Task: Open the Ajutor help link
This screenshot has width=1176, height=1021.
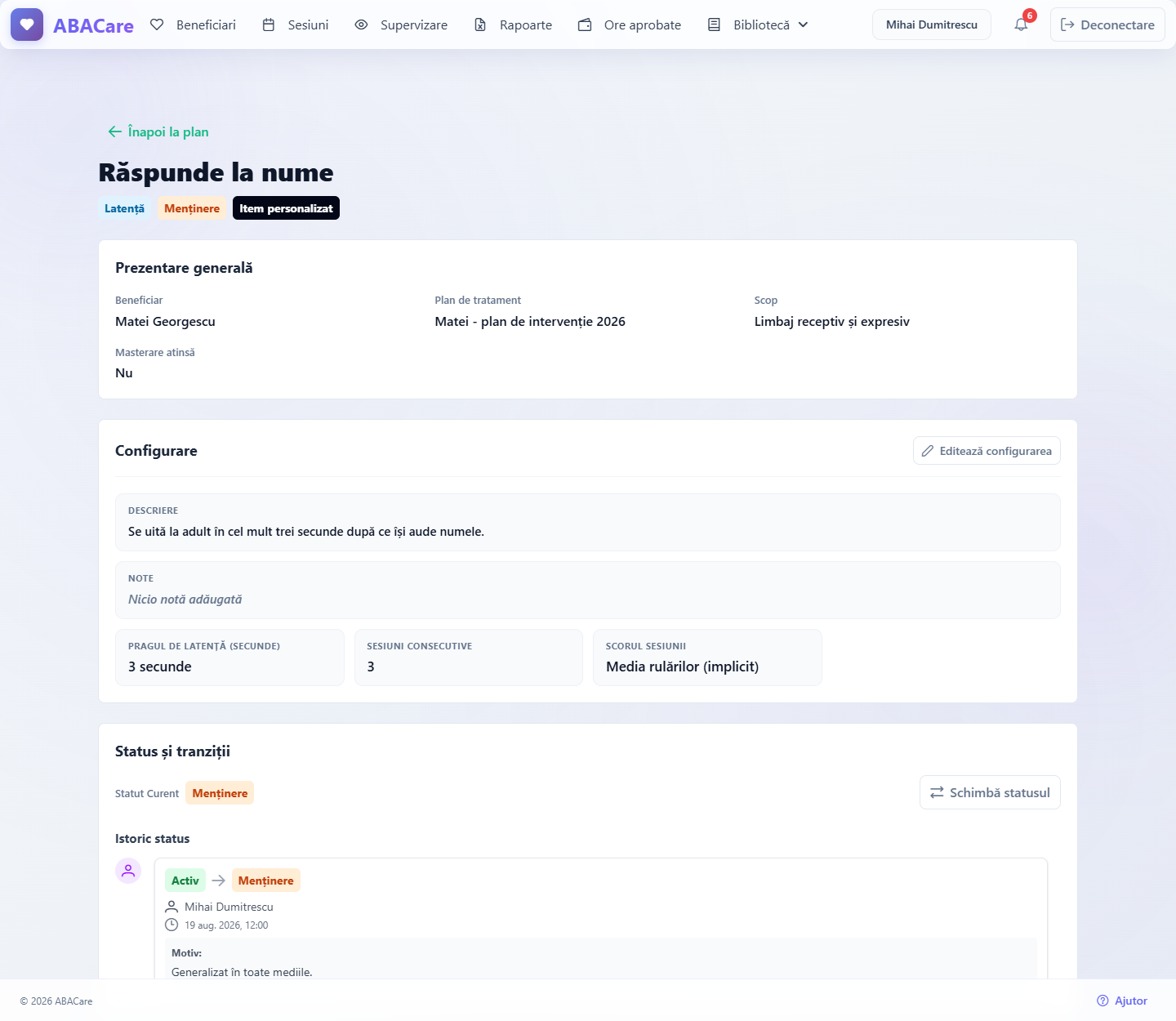Action: tap(1122, 1001)
